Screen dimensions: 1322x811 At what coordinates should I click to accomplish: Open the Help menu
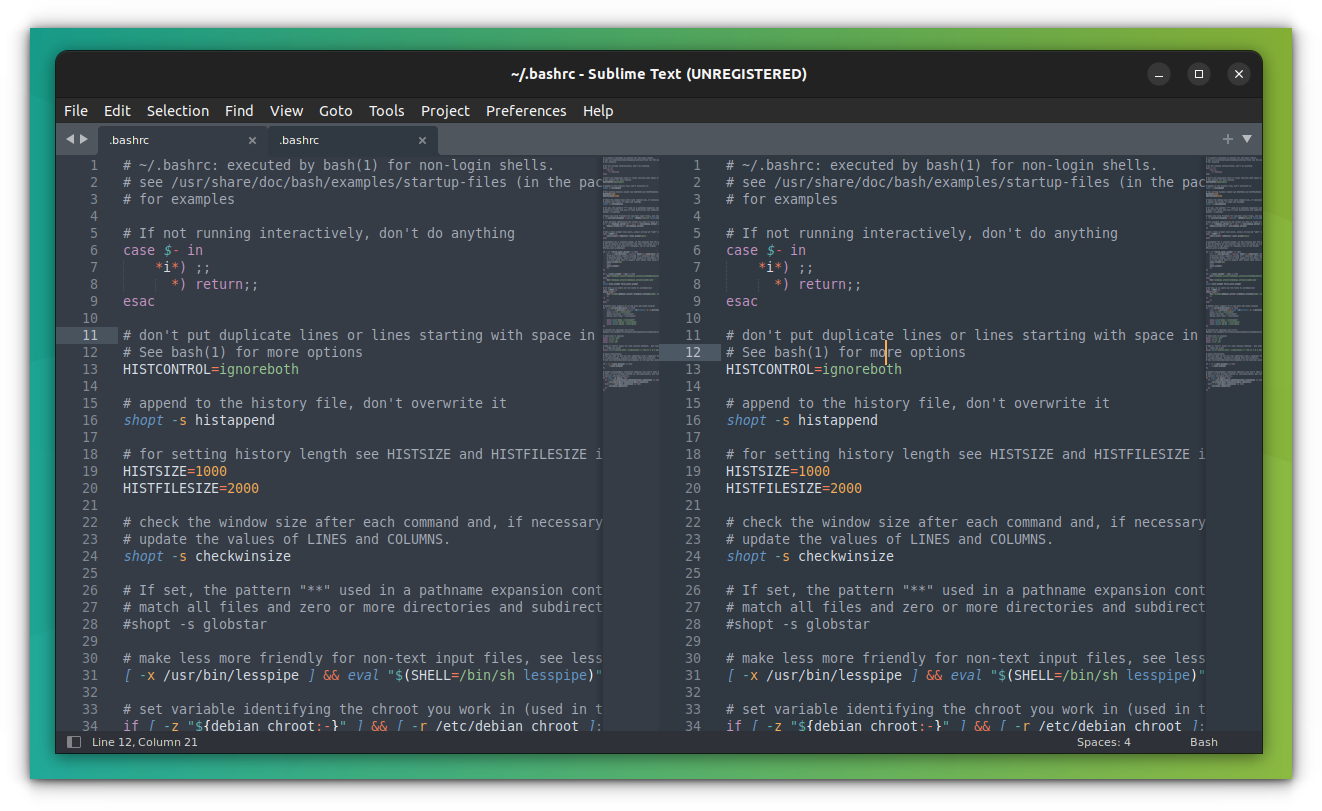point(598,111)
